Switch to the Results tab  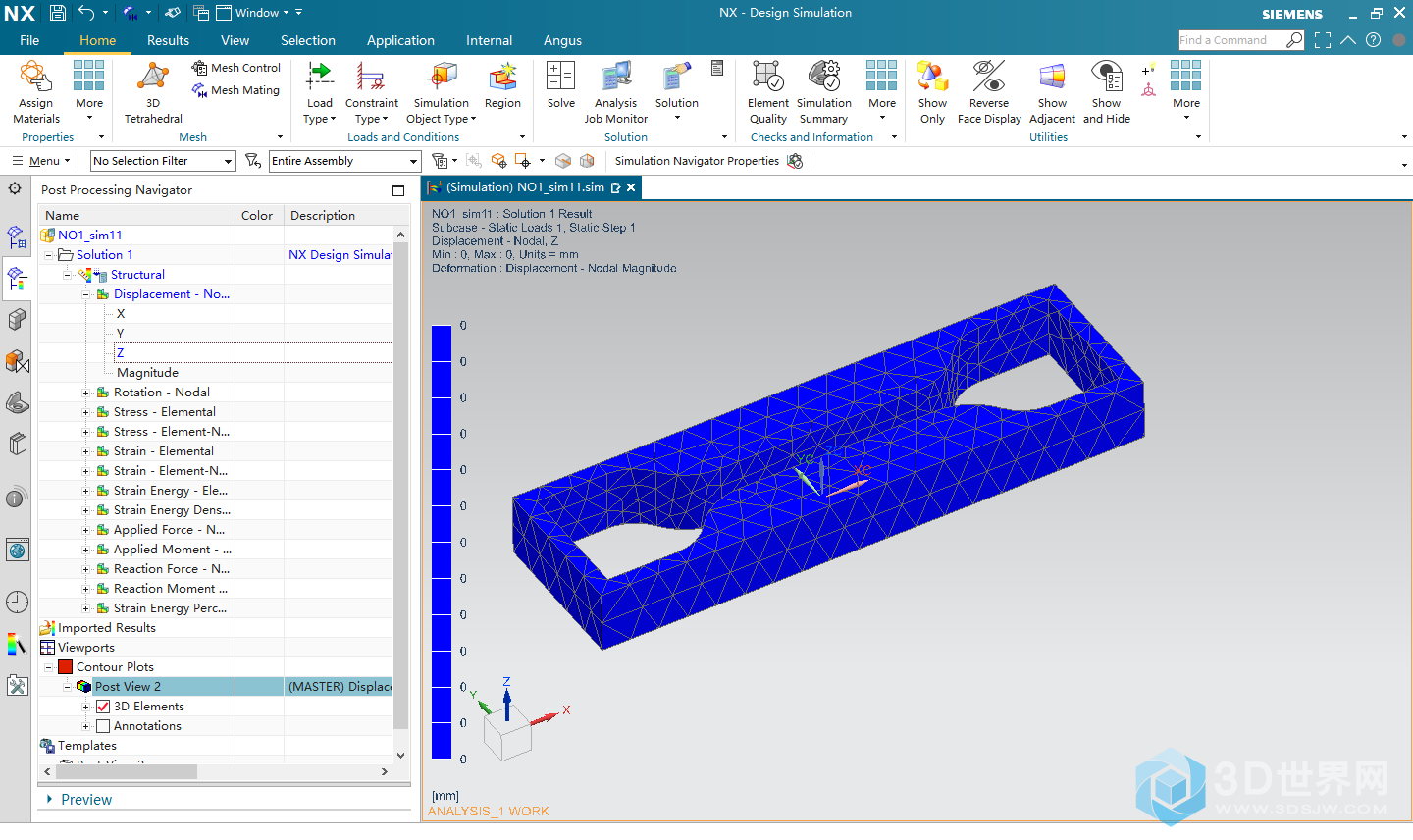(168, 40)
